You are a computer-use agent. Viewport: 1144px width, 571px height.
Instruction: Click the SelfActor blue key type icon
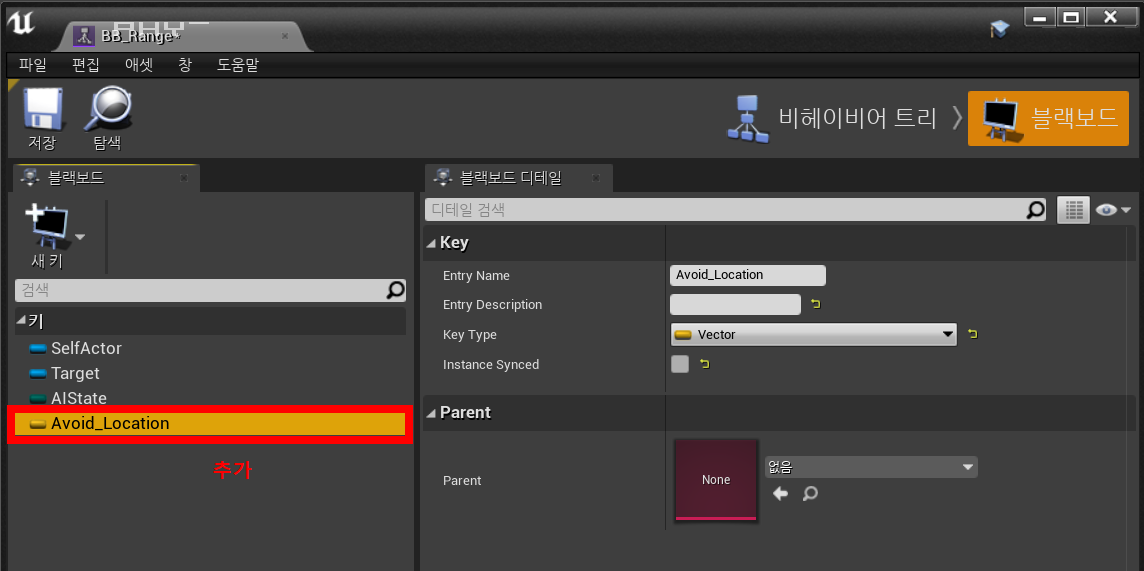point(38,349)
